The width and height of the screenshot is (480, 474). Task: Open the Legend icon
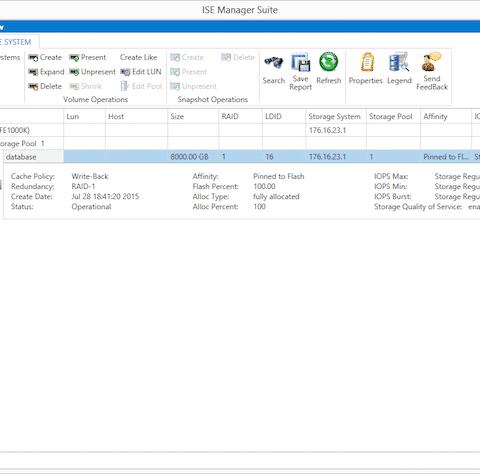pyautogui.click(x=399, y=62)
